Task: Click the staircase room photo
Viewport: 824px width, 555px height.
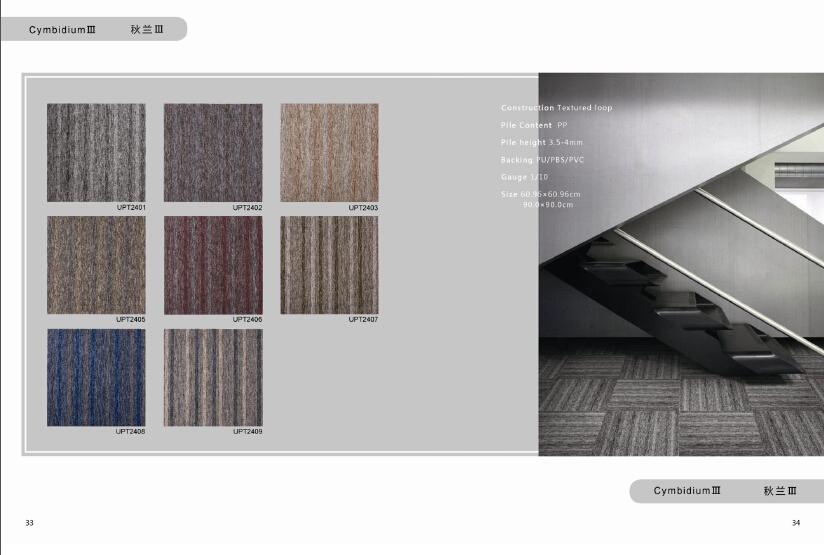Action: (680, 300)
